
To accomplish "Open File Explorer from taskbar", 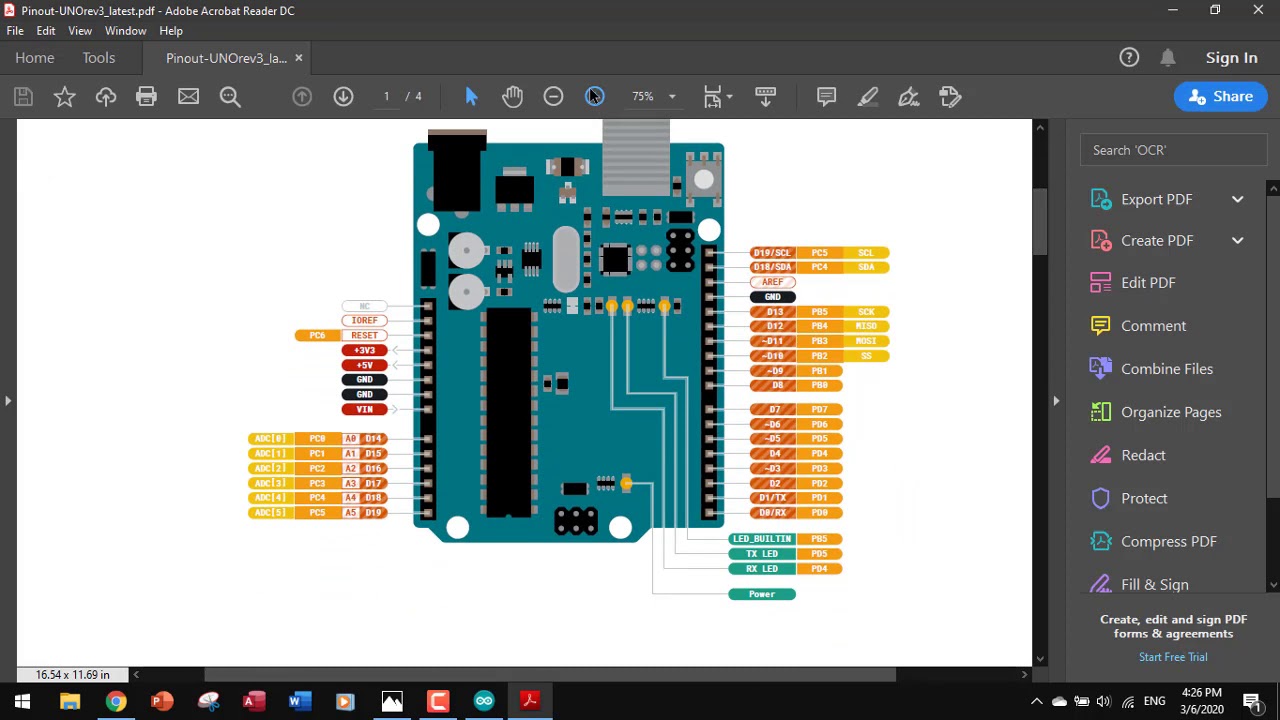I will 70,701.
